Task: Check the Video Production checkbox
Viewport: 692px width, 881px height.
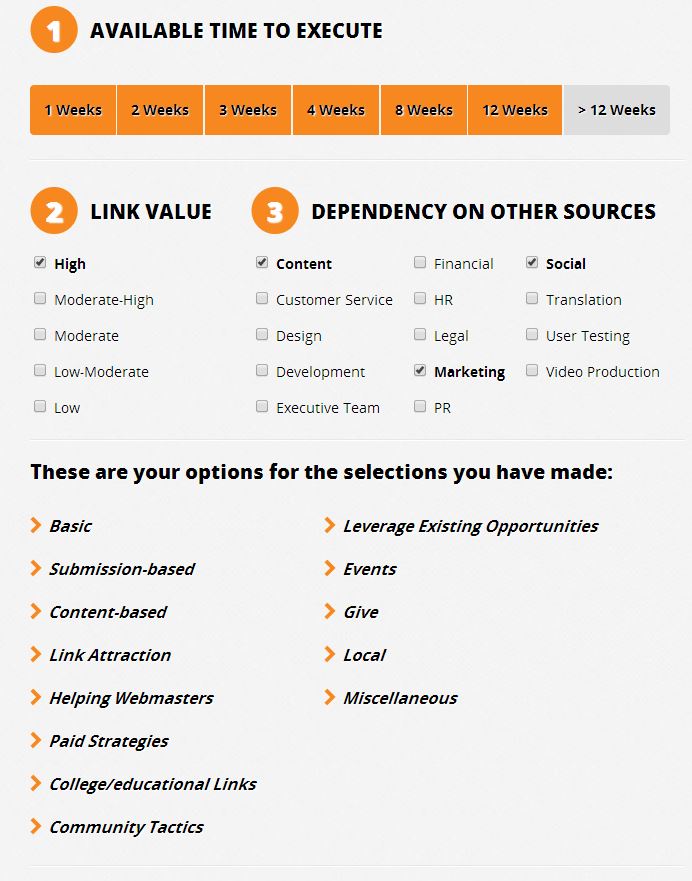Action: point(532,370)
